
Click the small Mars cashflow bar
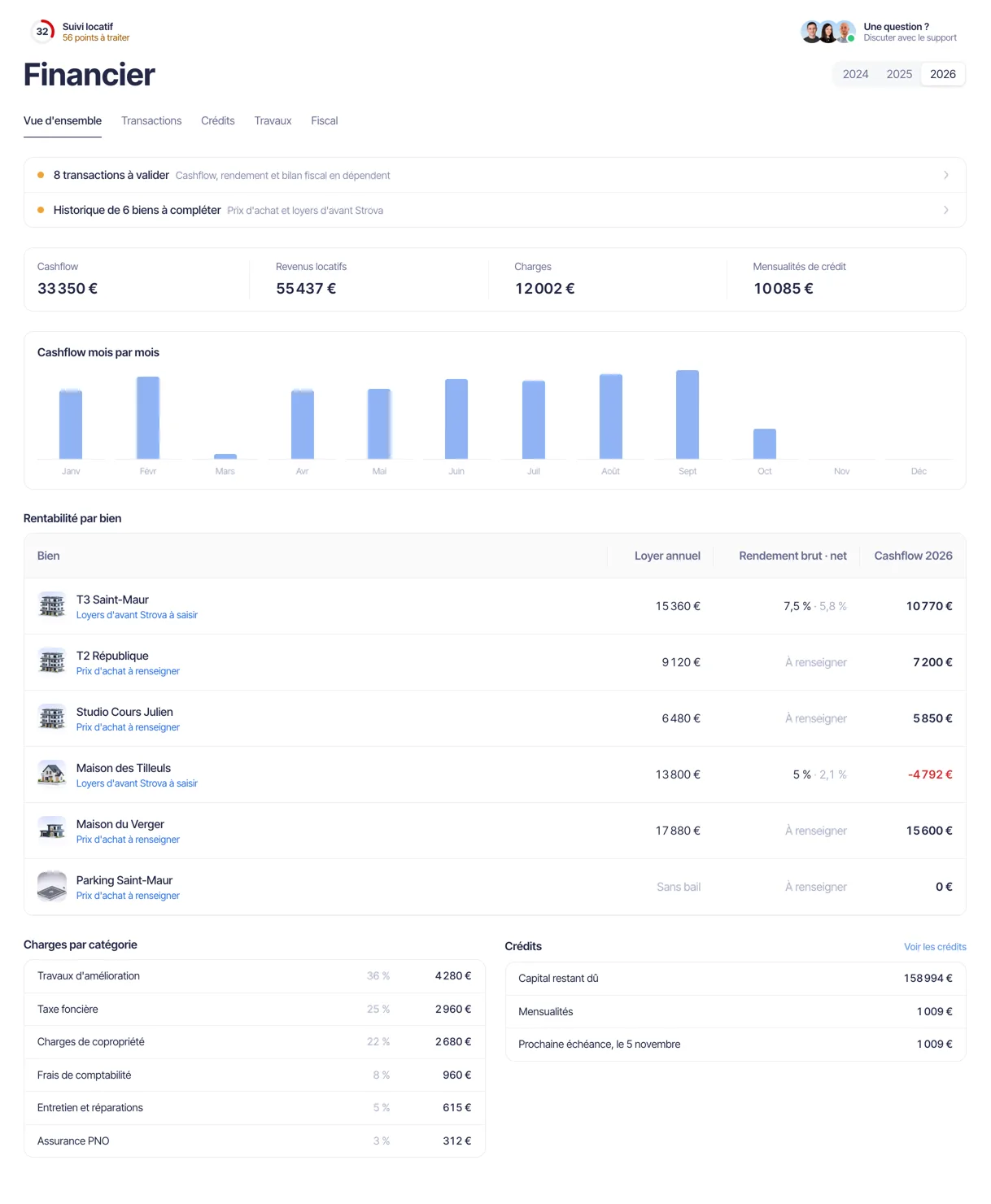pos(225,456)
